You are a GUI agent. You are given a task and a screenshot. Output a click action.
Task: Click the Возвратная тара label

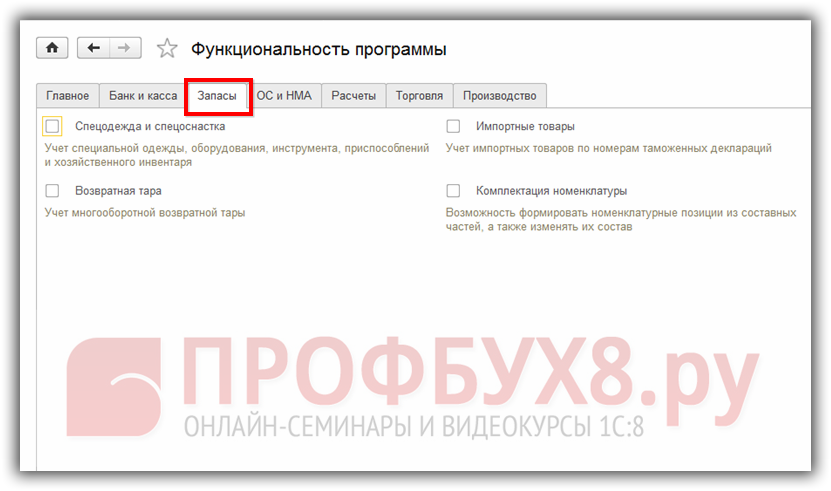[118, 191]
